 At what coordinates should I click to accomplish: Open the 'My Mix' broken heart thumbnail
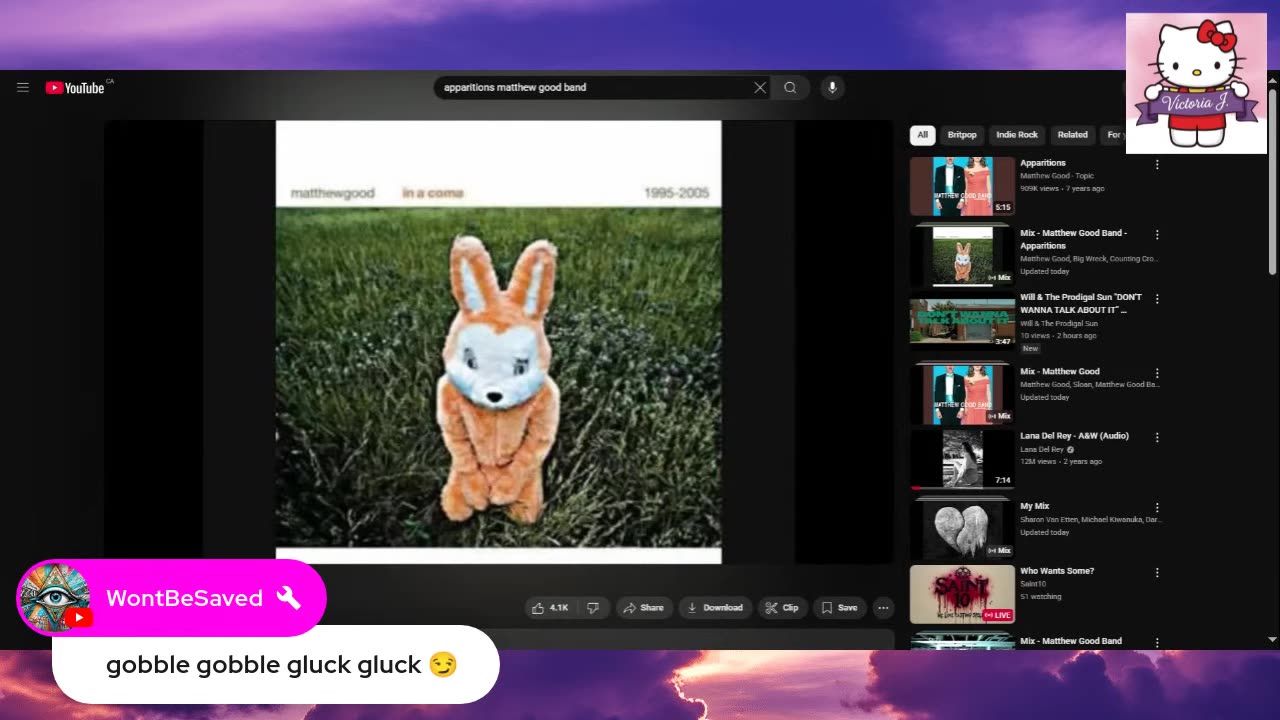[962, 529]
